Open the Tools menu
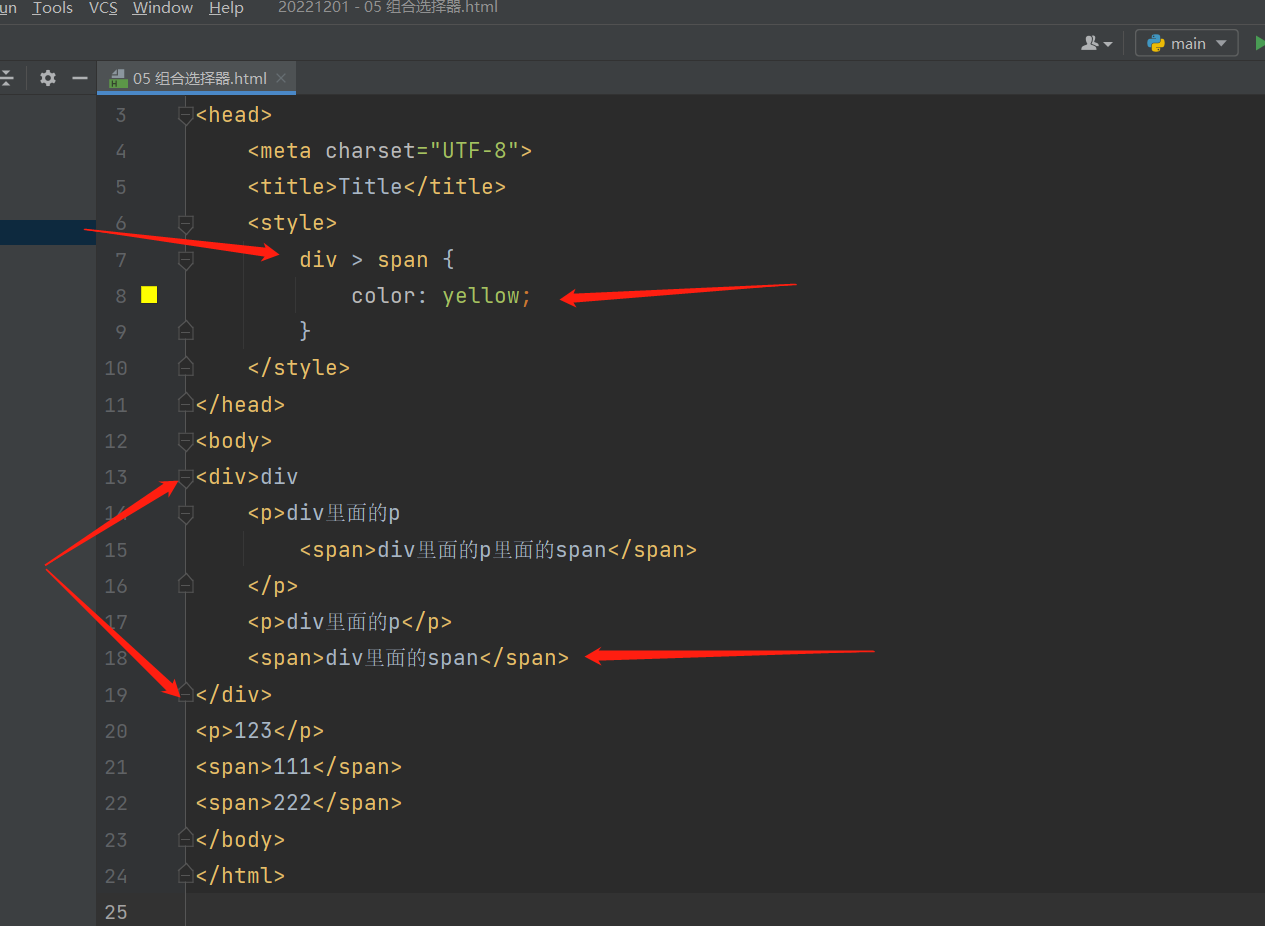Screen dimensions: 1265x926 click(52, 8)
